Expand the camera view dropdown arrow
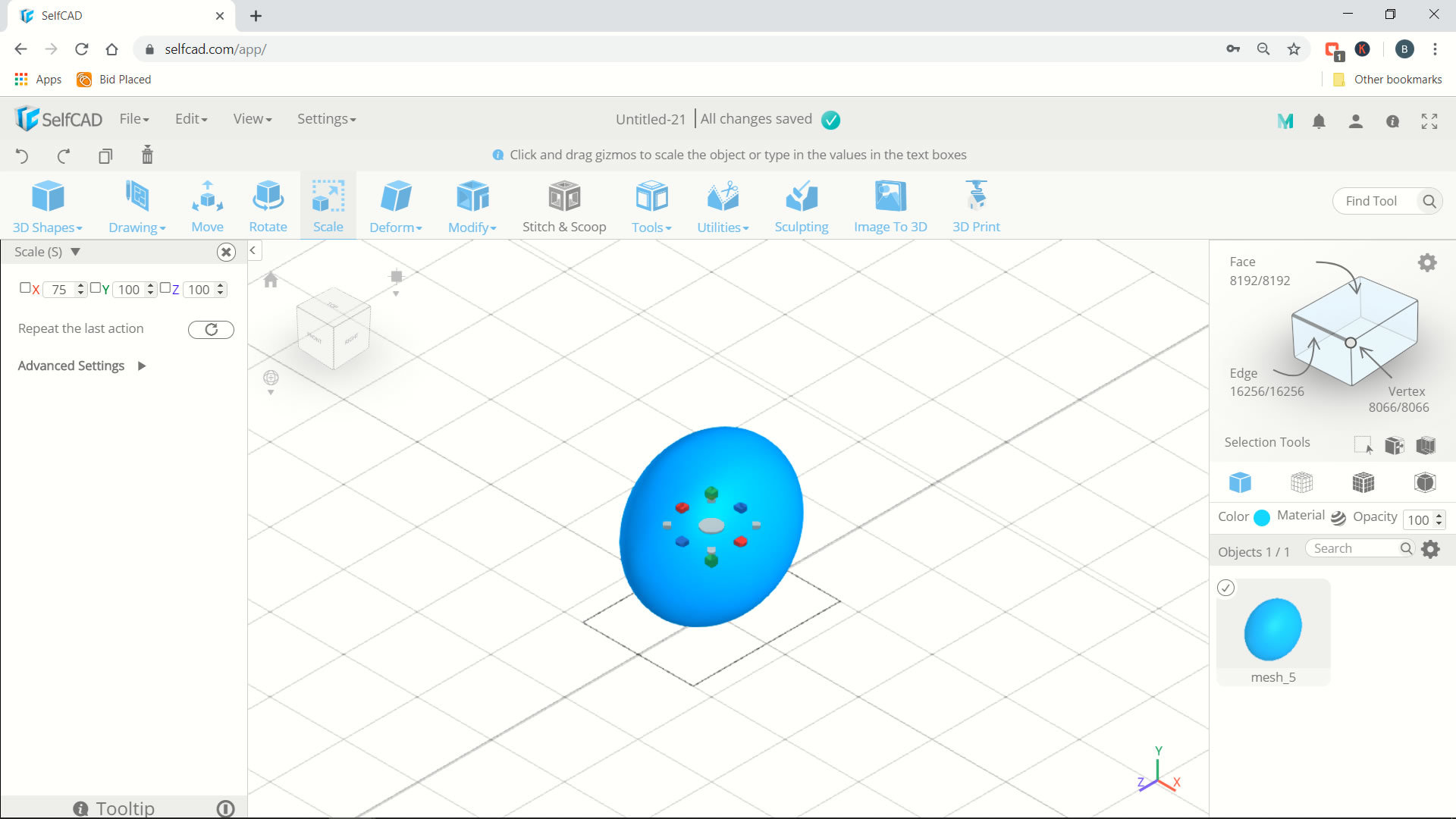 (x=396, y=293)
